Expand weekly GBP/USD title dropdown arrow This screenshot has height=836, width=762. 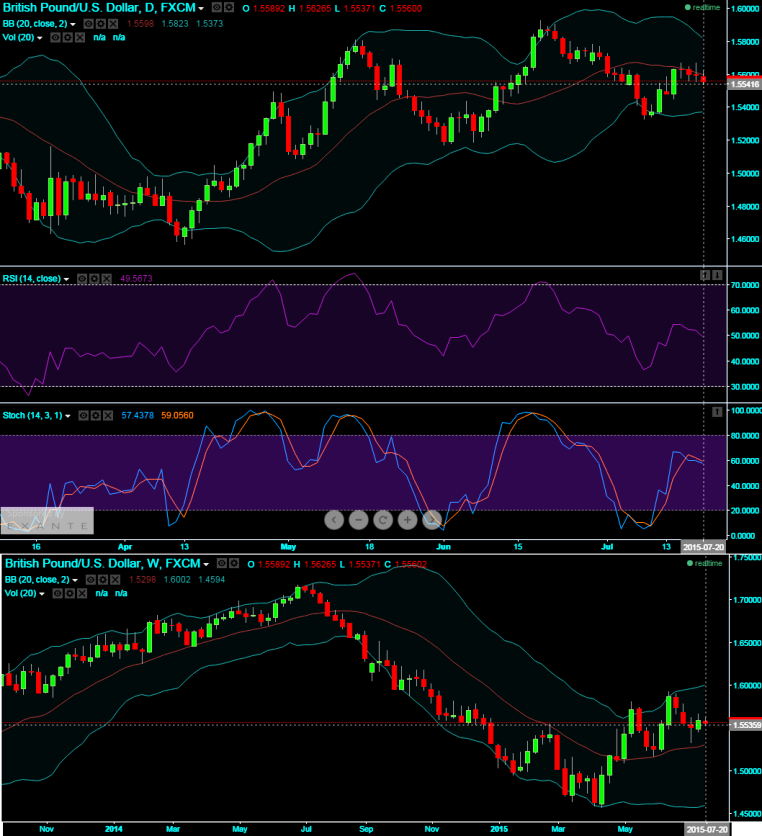[206, 565]
